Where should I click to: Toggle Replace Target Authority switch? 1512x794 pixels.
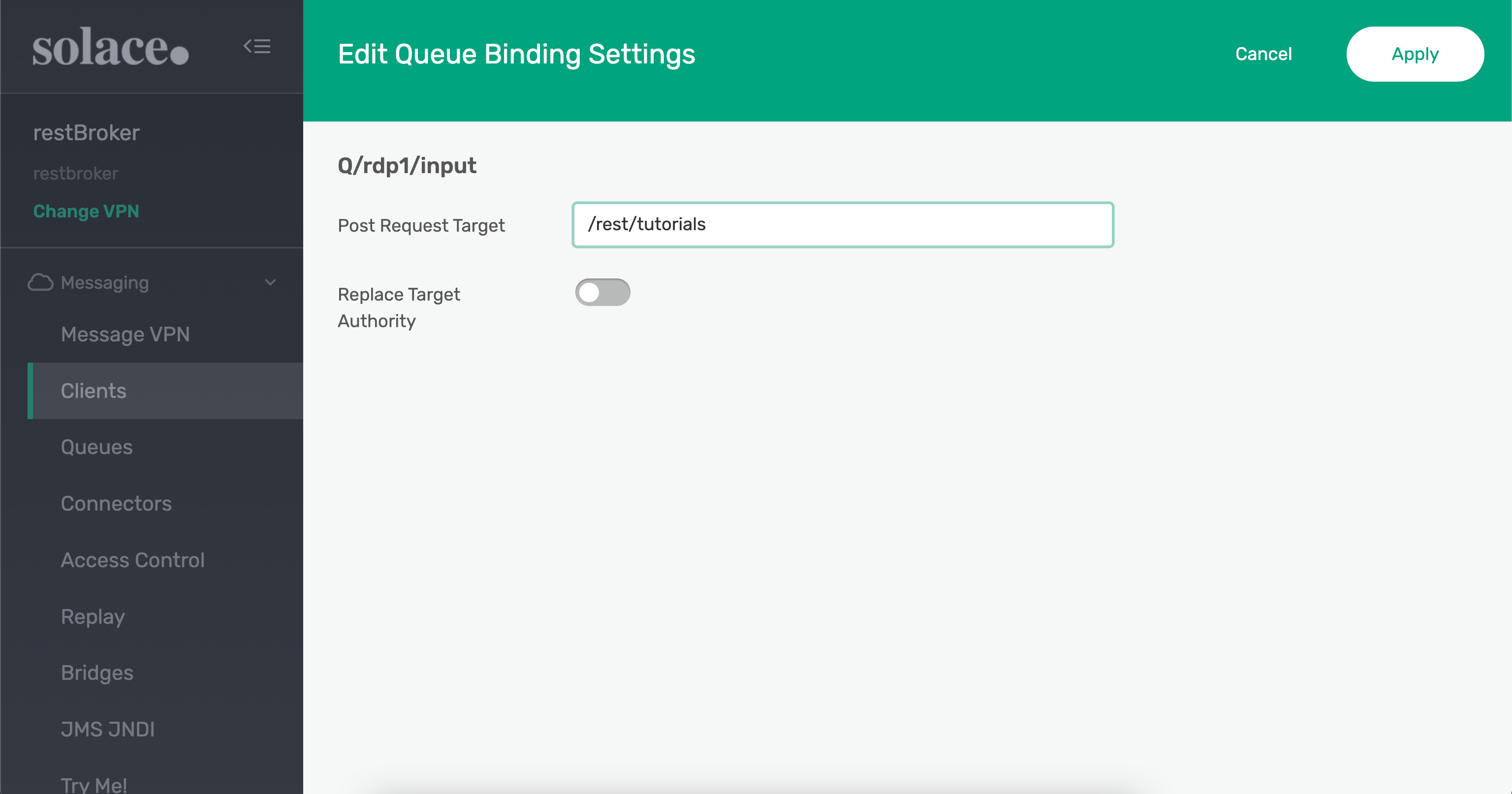602,292
